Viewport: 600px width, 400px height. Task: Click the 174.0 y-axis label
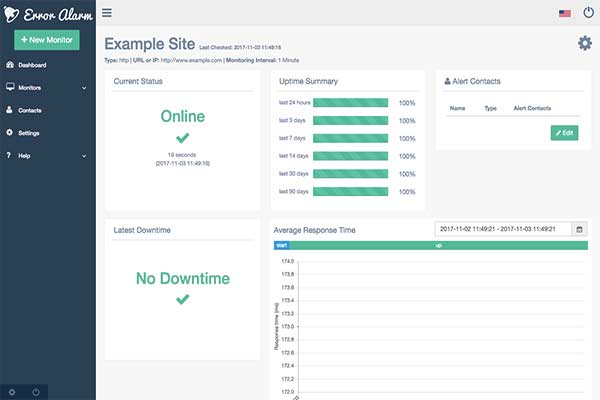[288, 261]
